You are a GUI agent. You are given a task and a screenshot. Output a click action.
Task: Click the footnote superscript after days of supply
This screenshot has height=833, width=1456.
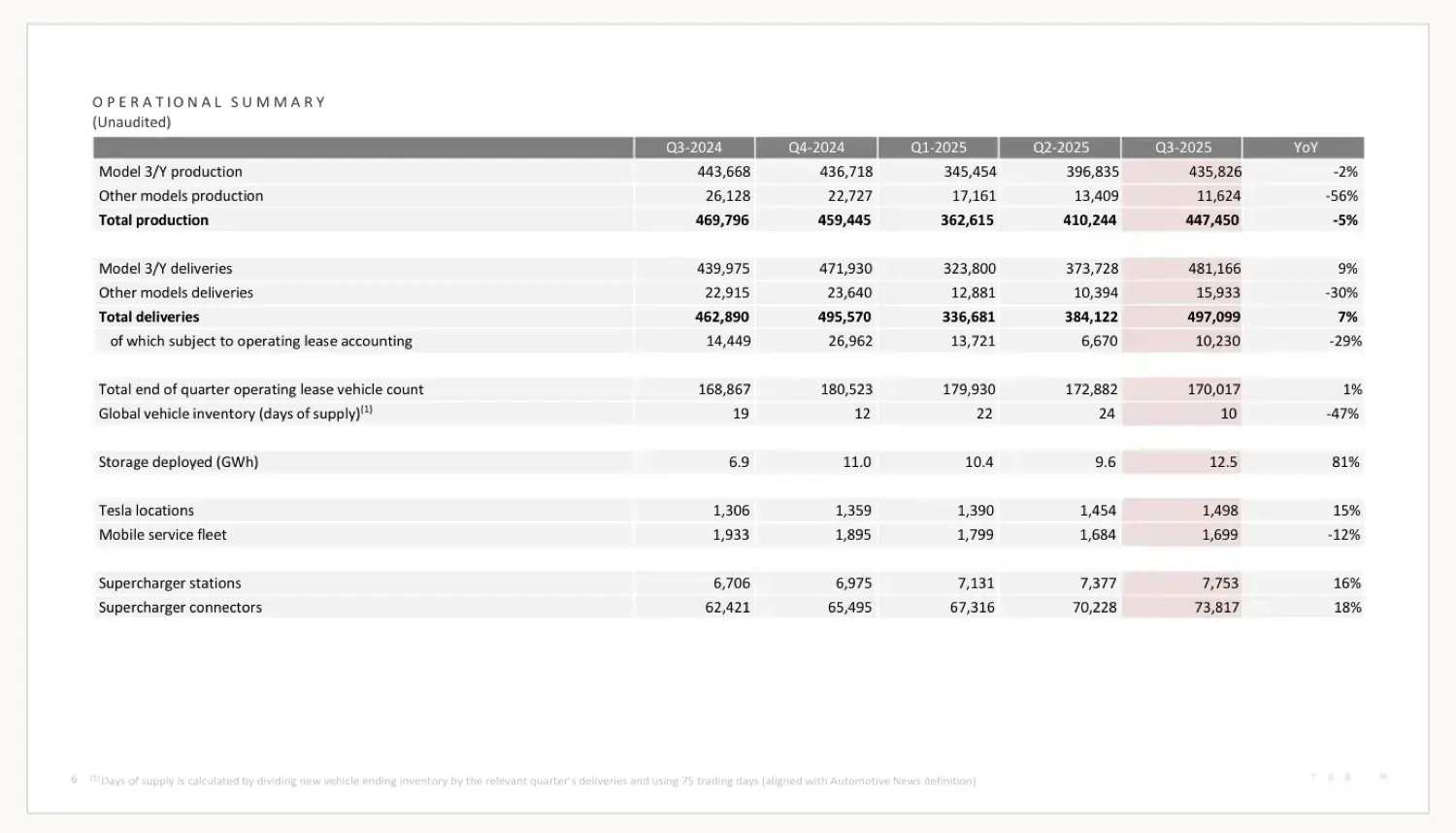click(367, 410)
